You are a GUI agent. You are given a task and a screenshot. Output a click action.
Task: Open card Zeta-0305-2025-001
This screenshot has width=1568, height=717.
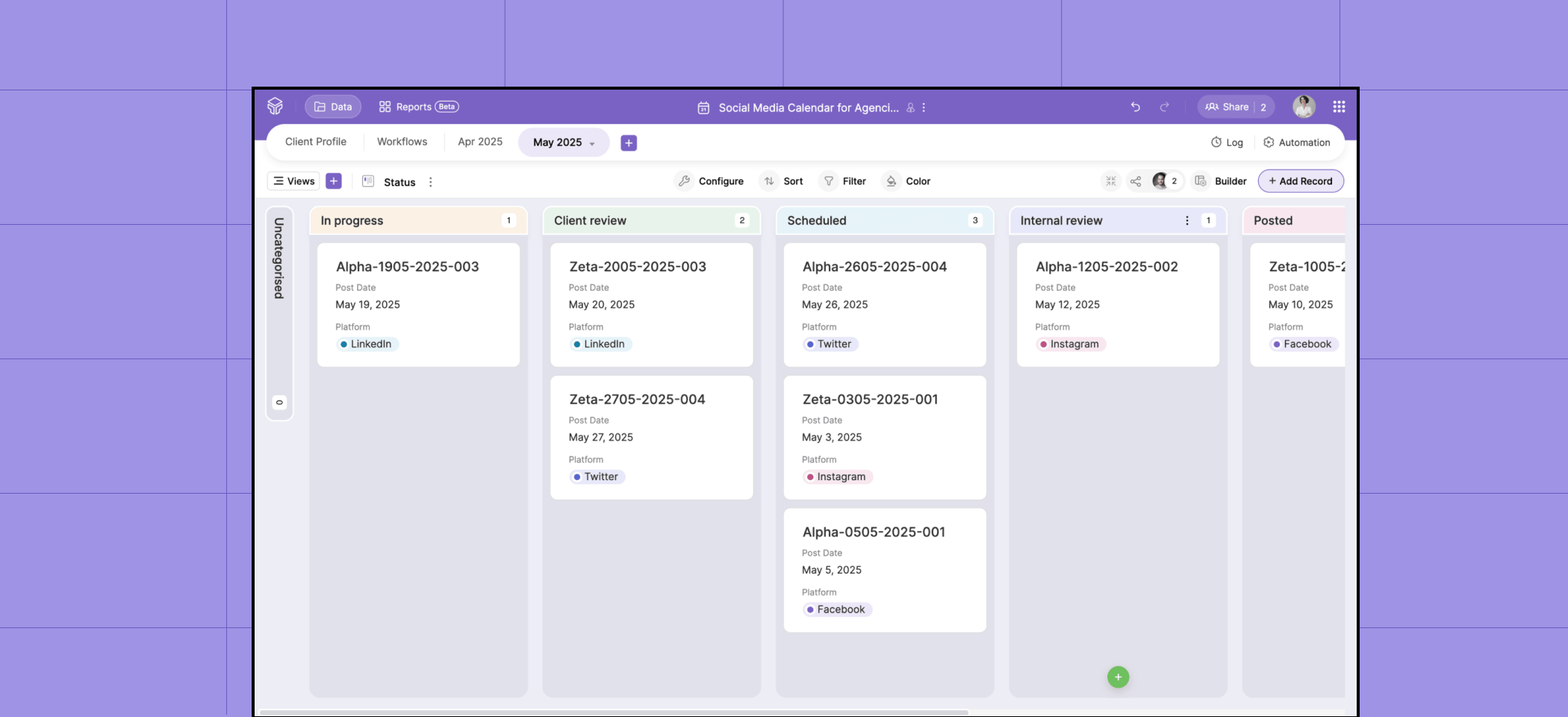tap(885, 438)
